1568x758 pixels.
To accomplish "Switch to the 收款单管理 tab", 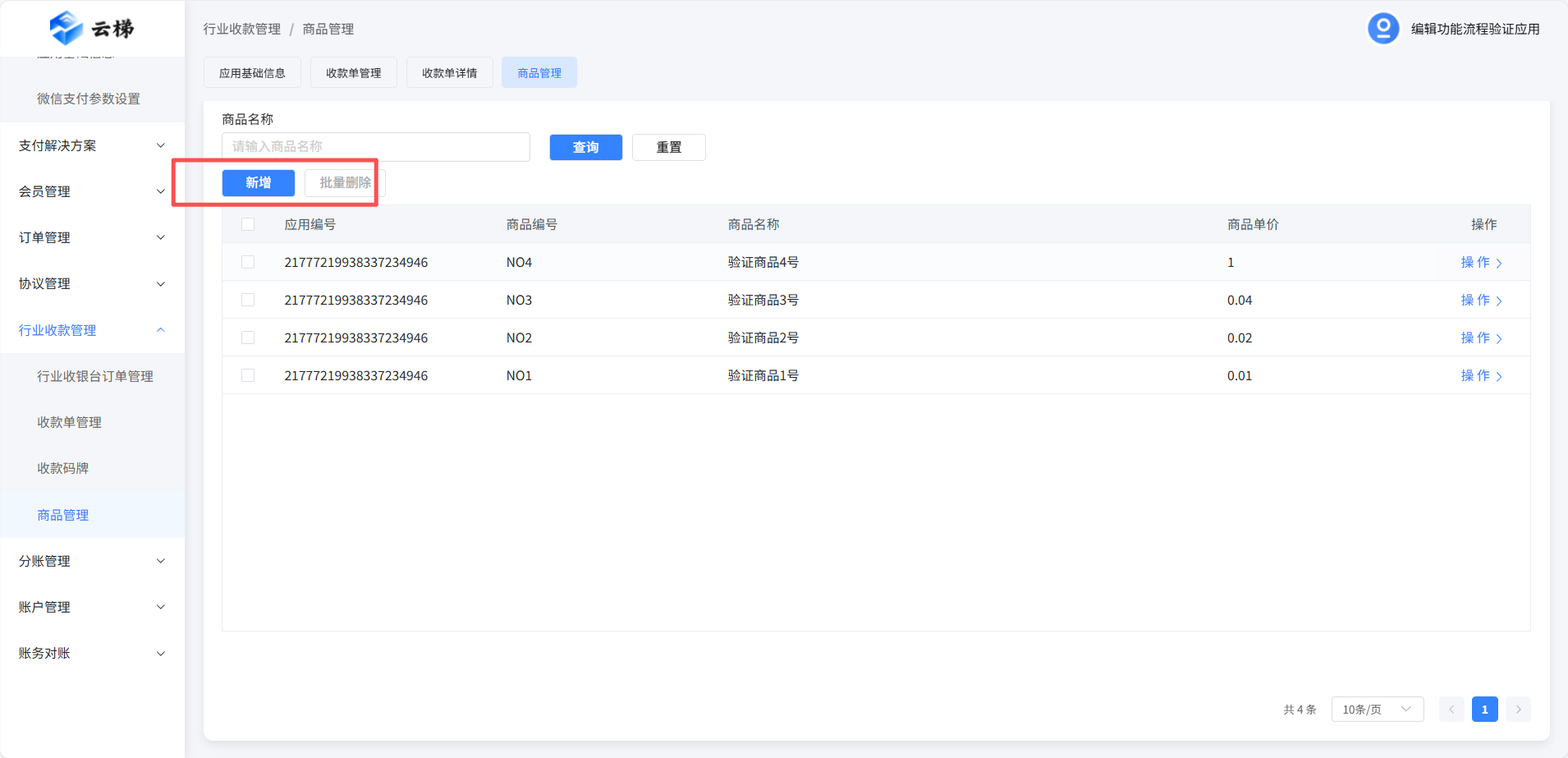I will 353,73.
